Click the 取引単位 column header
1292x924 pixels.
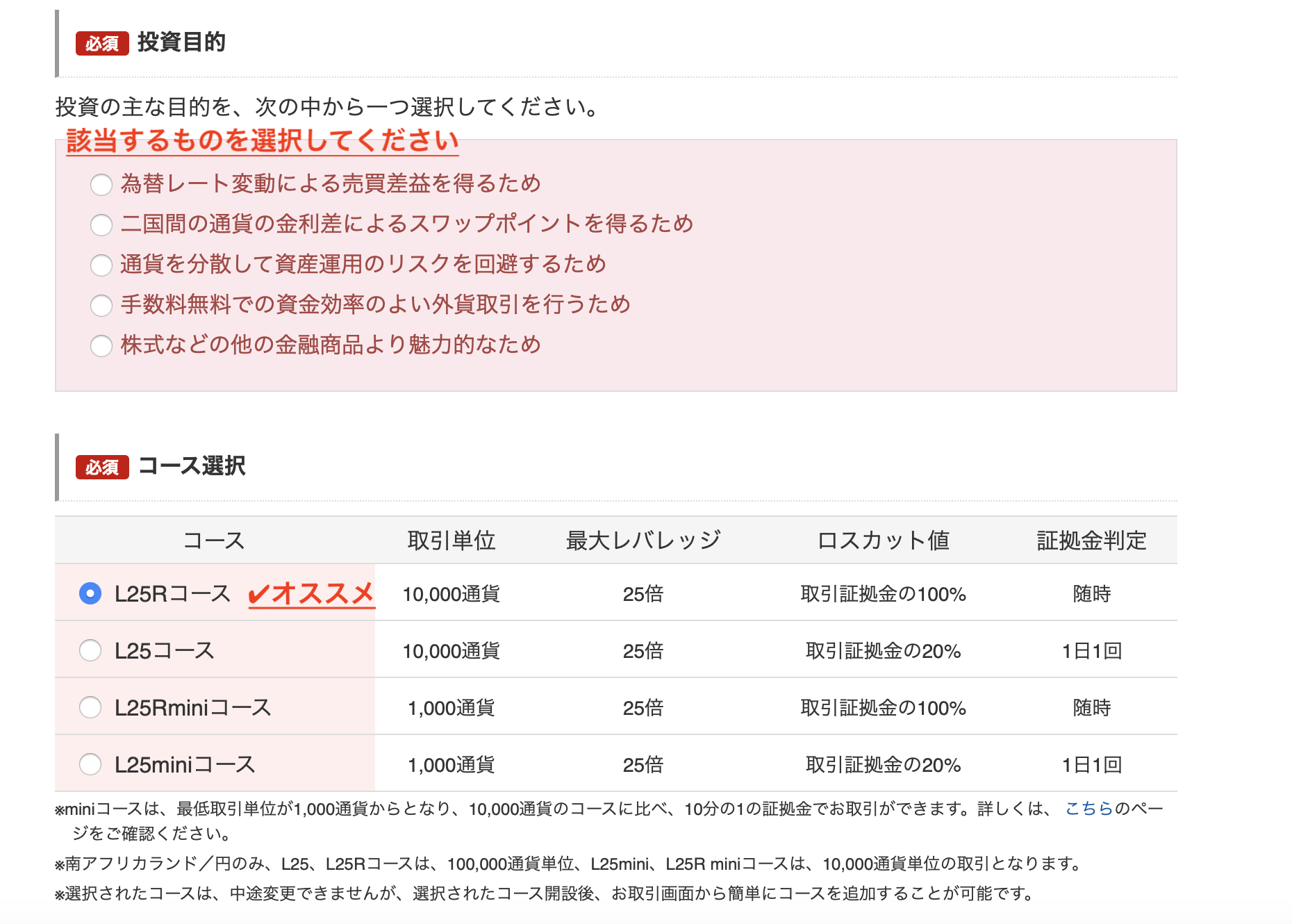(x=451, y=540)
